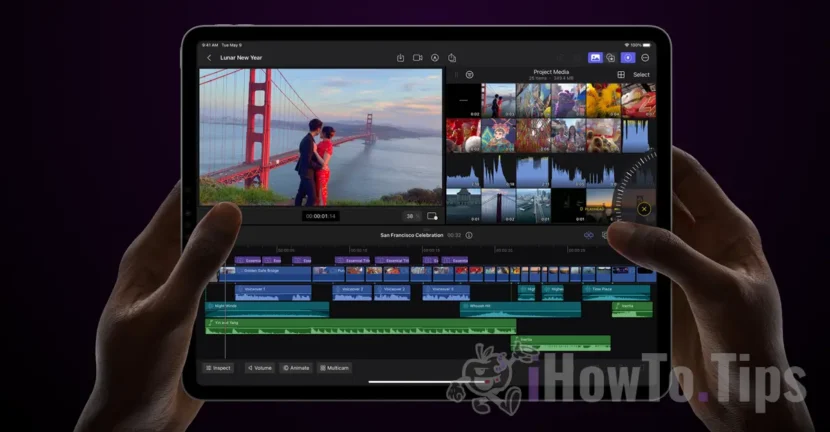
Task: Close the jog wheel with X button
Action: (x=643, y=209)
